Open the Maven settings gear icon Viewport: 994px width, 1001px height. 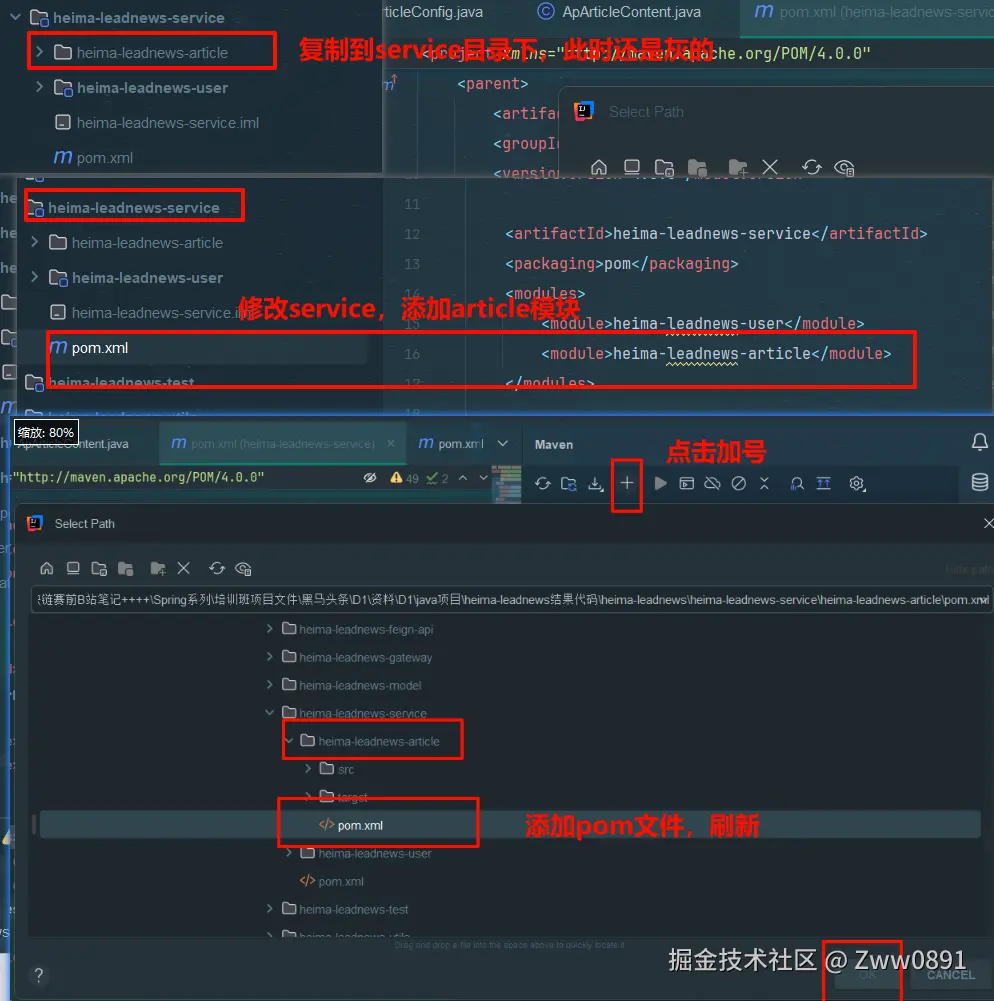click(857, 483)
